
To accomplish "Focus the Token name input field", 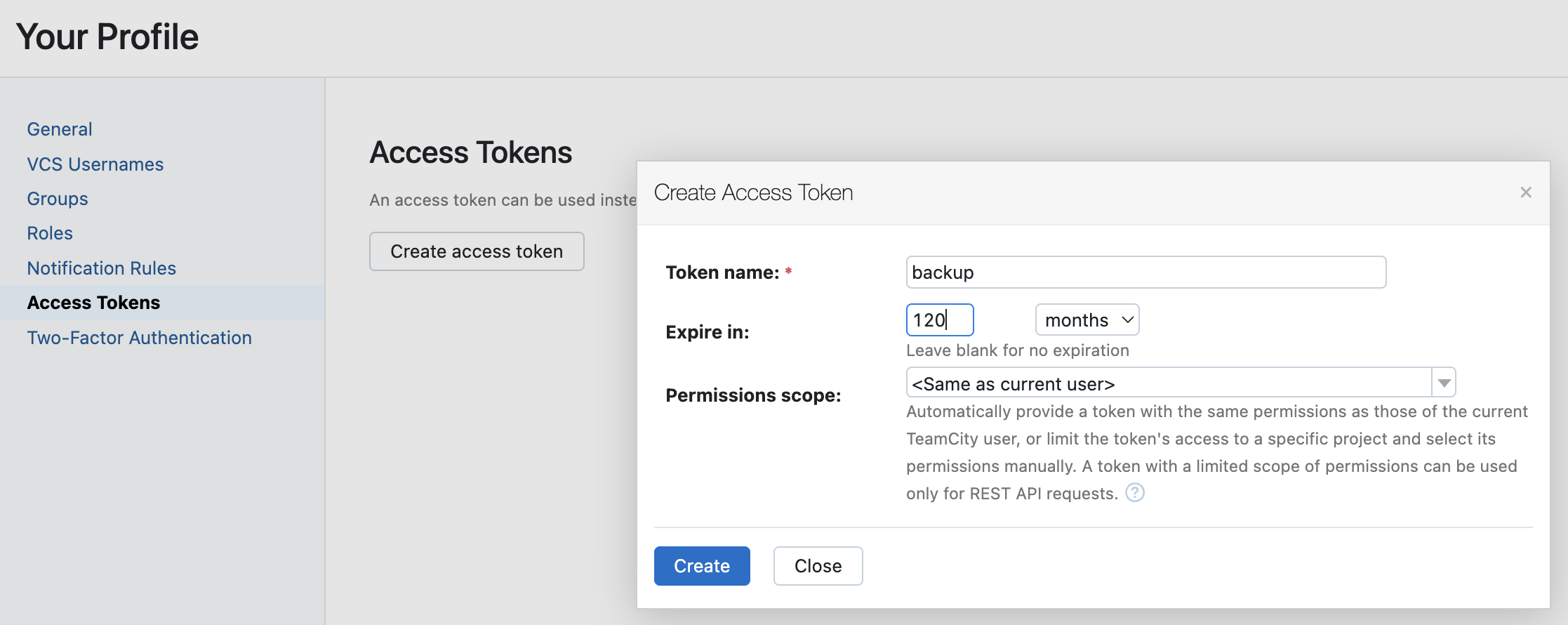I will click(1145, 272).
